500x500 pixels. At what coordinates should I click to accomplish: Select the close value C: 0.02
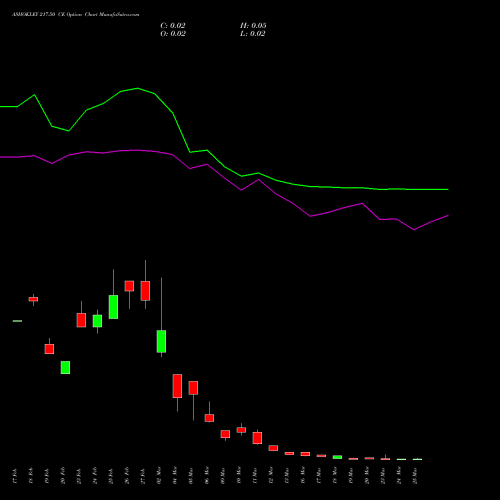173,26
